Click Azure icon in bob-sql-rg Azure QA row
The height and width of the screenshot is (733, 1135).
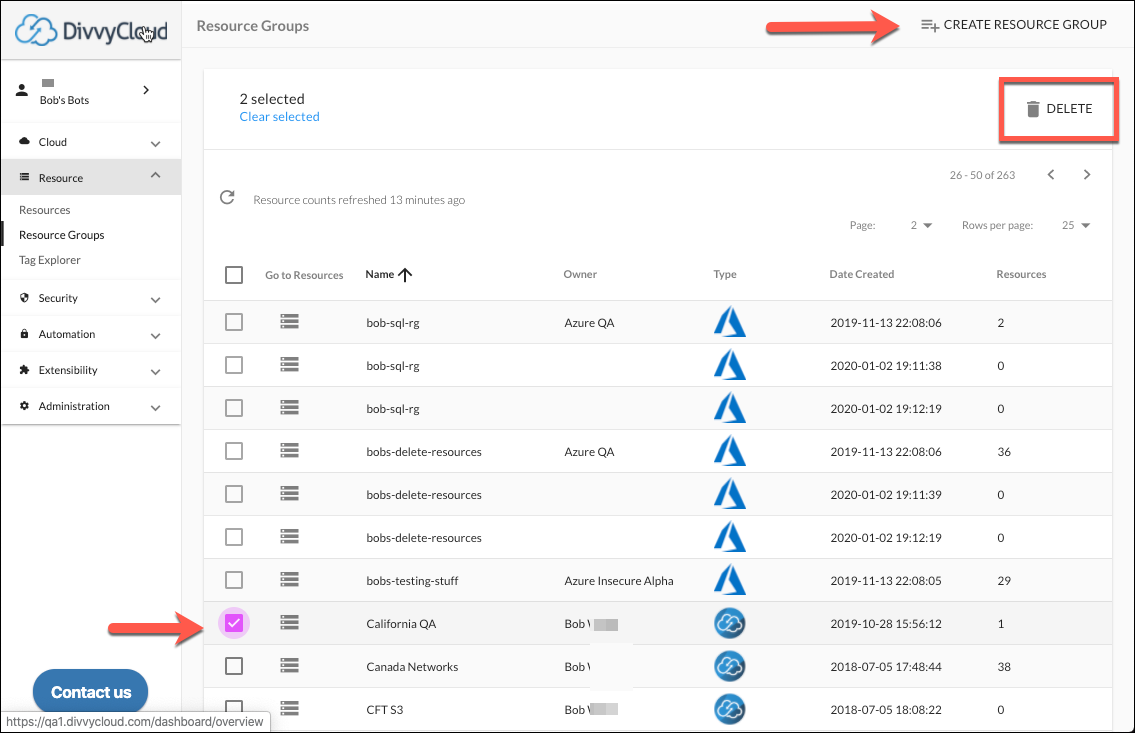[x=730, y=322]
